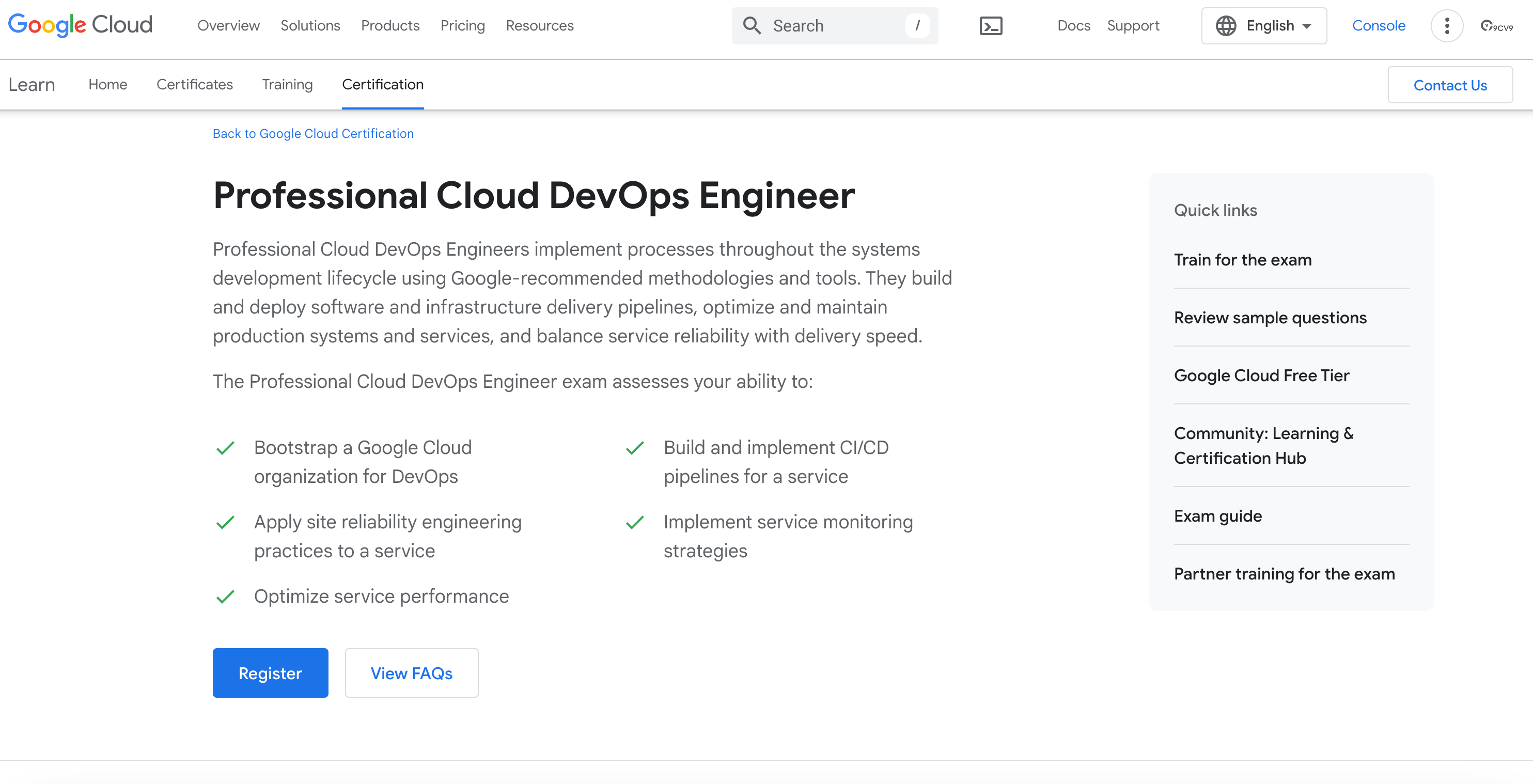Open the Products menu

point(390,26)
